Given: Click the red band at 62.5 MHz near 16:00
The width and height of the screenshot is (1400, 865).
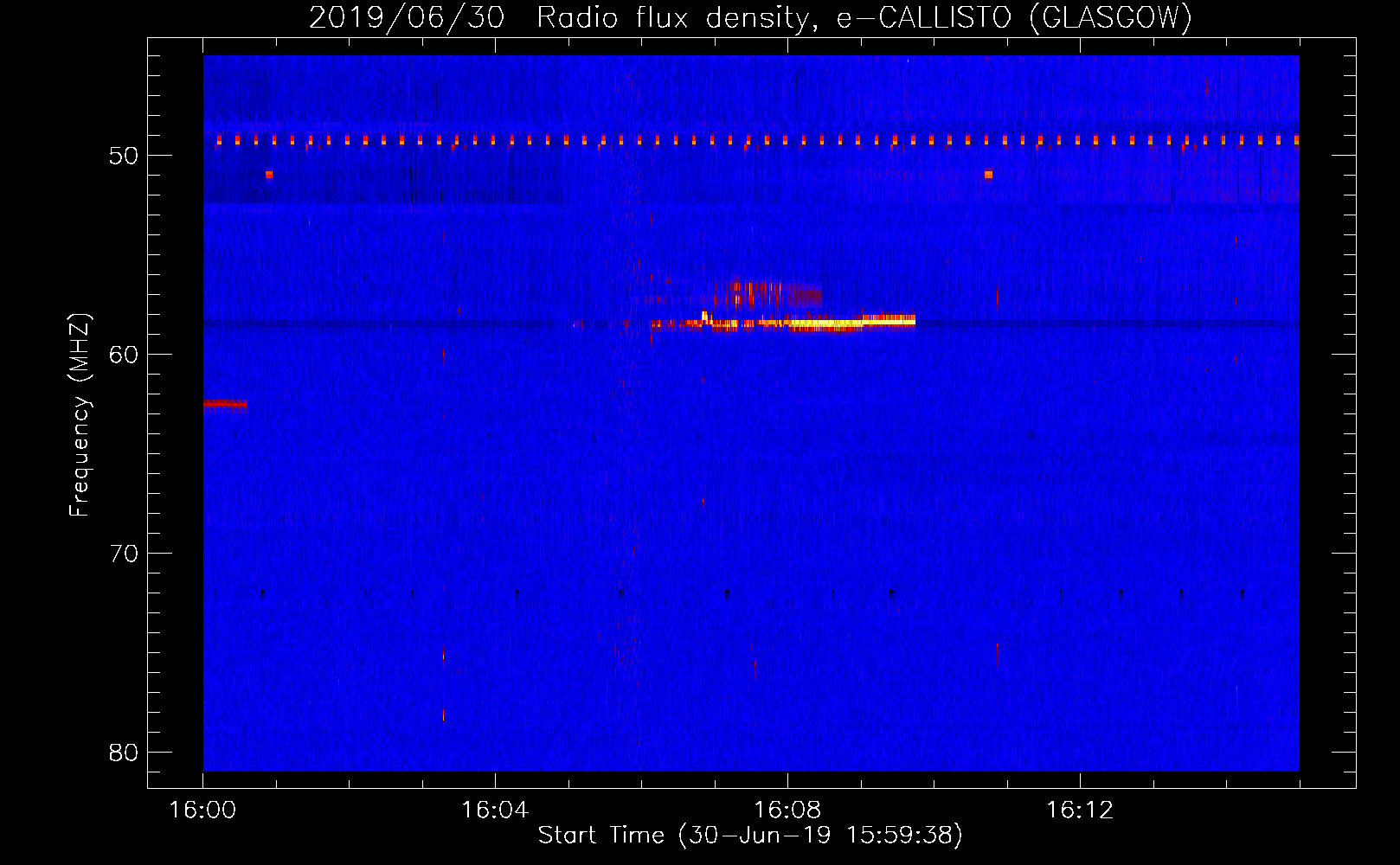Looking at the screenshot, I should click(225, 404).
